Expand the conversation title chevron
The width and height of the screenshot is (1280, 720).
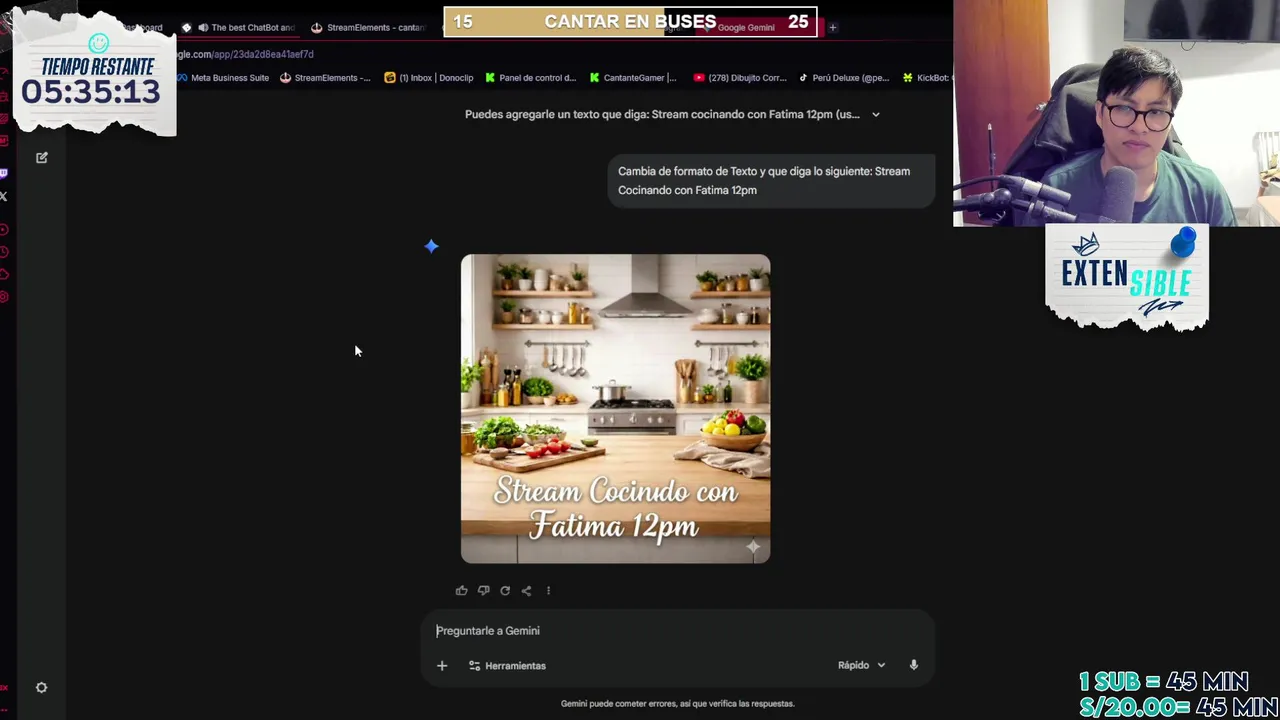[875, 114]
